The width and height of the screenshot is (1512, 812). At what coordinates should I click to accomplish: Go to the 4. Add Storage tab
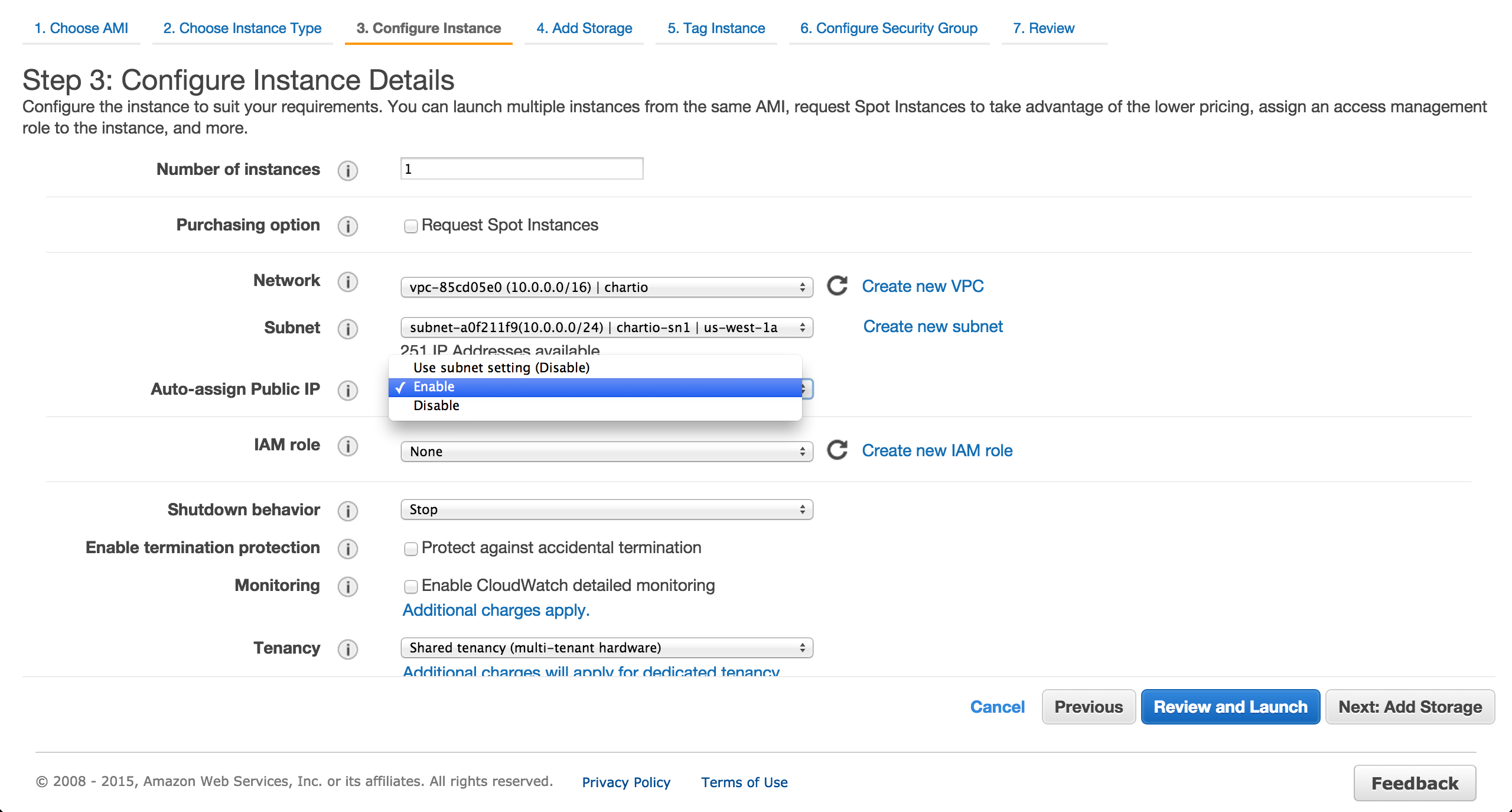(x=584, y=28)
